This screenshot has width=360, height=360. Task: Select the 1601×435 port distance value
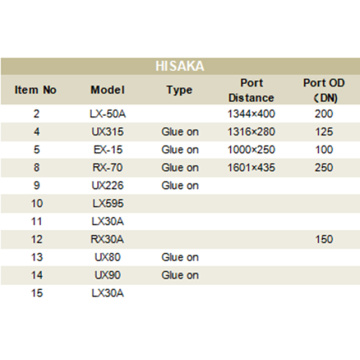point(251,168)
